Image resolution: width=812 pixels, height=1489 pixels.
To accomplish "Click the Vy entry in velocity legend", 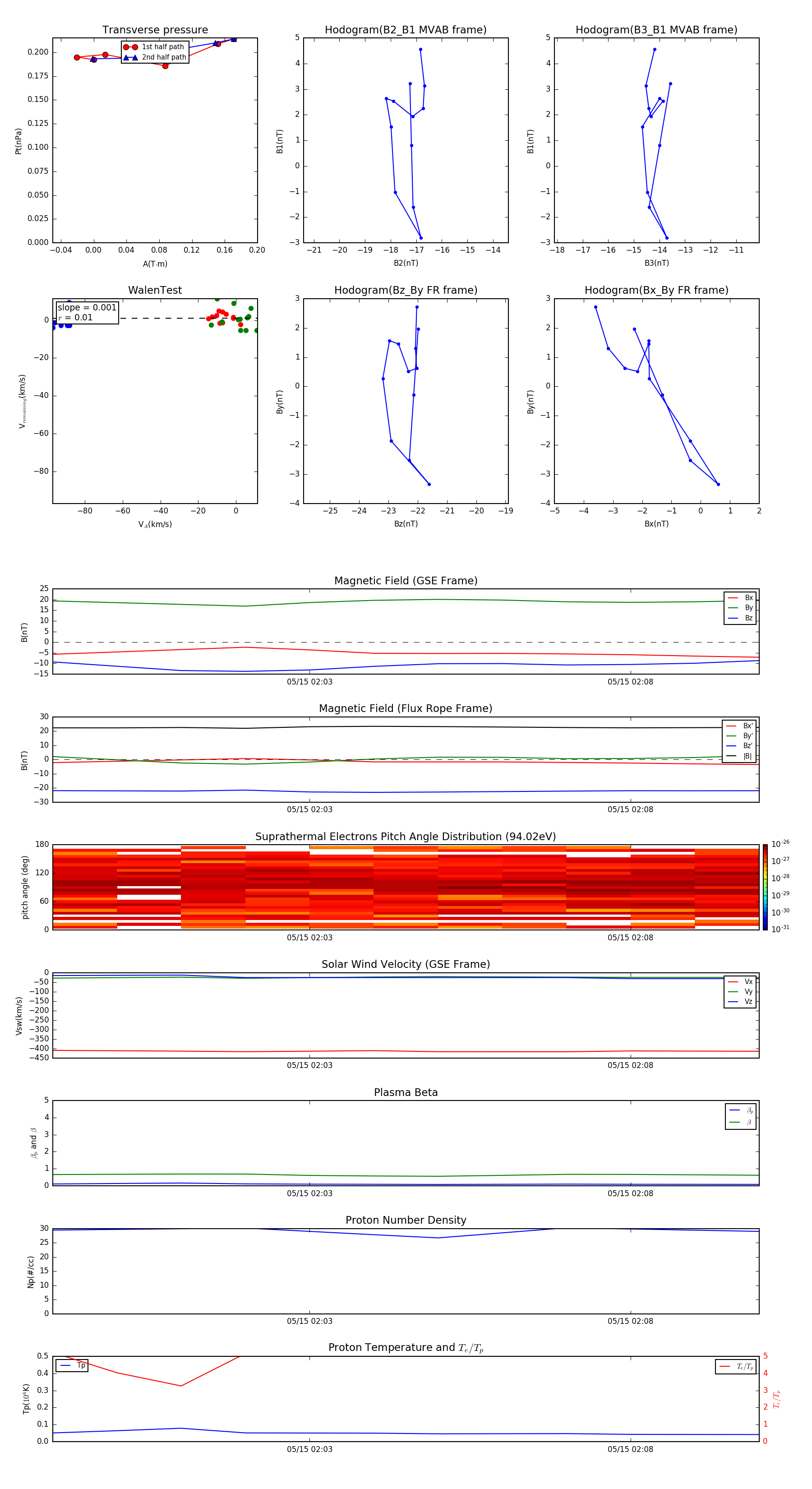I will tap(740, 992).
